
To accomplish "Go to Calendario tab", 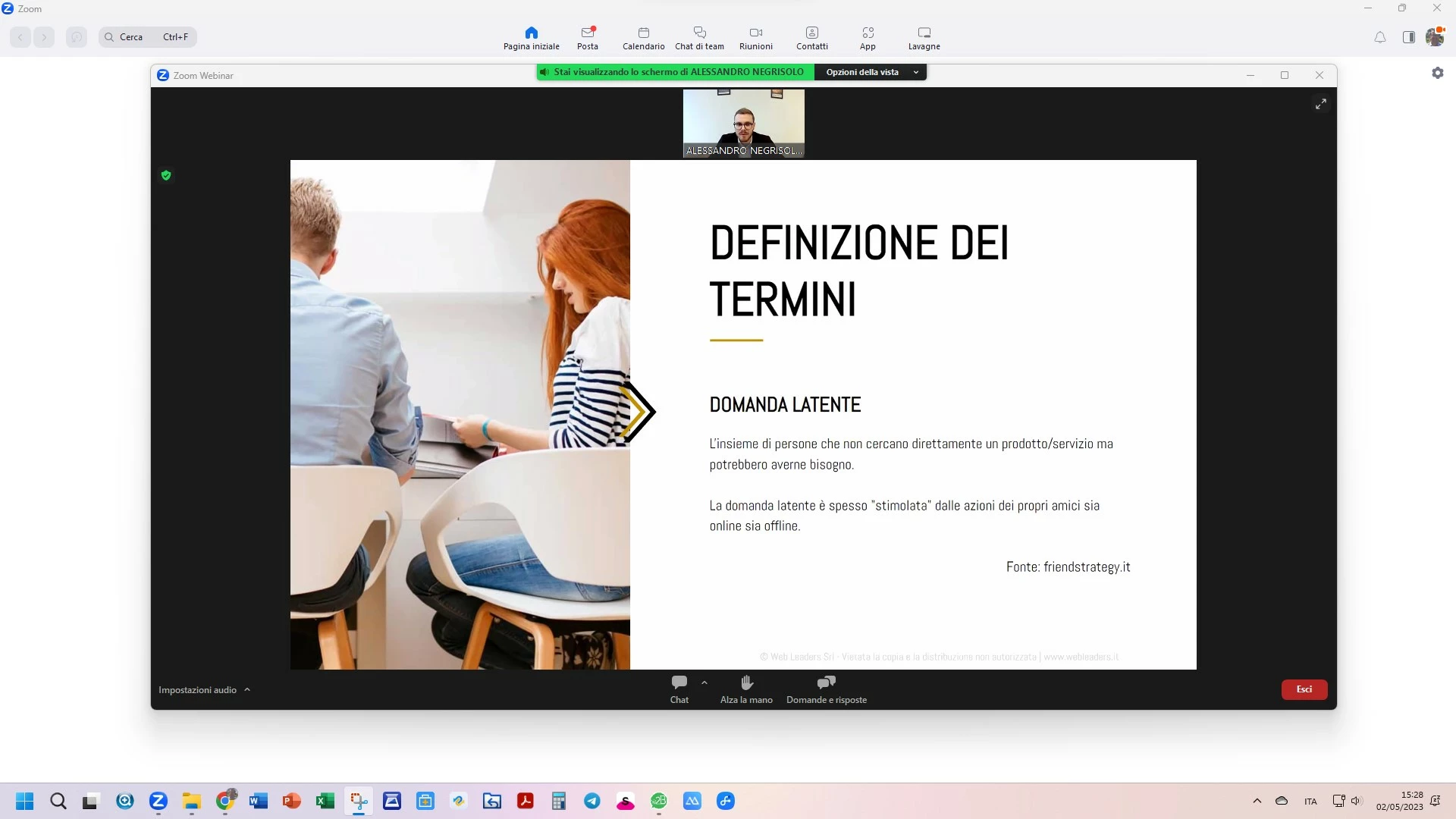I will 643,38.
